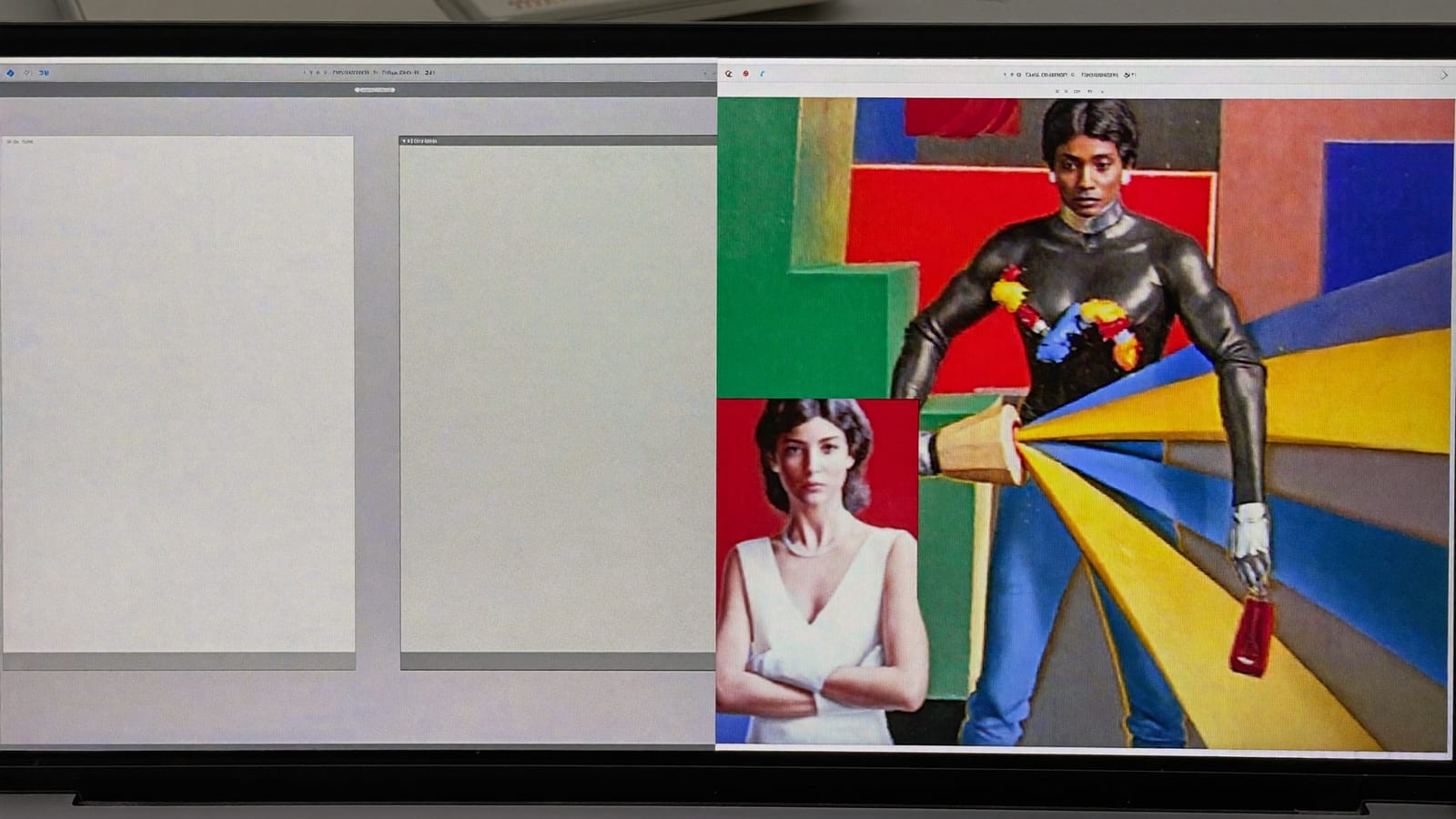Image resolution: width=1456 pixels, height=819 pixels.
Task: Click the first red icon in the right window toolbar
Action: click(728, 74)
